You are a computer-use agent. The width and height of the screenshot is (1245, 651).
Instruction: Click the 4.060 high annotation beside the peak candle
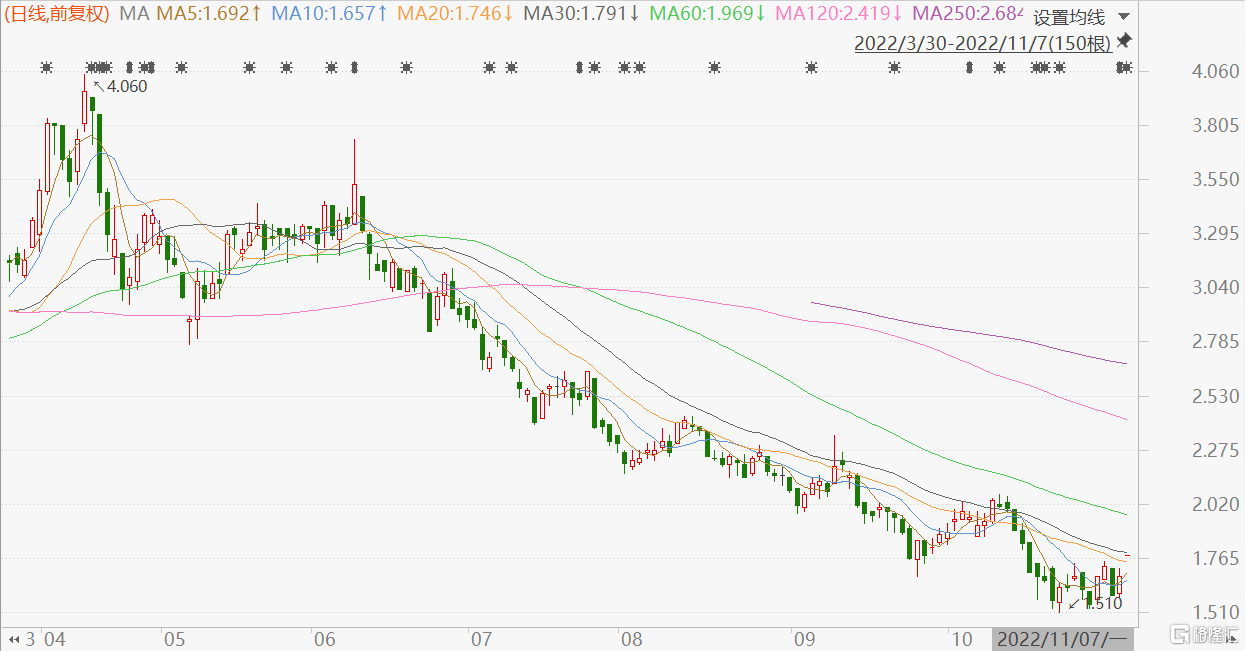click(126, 87)
